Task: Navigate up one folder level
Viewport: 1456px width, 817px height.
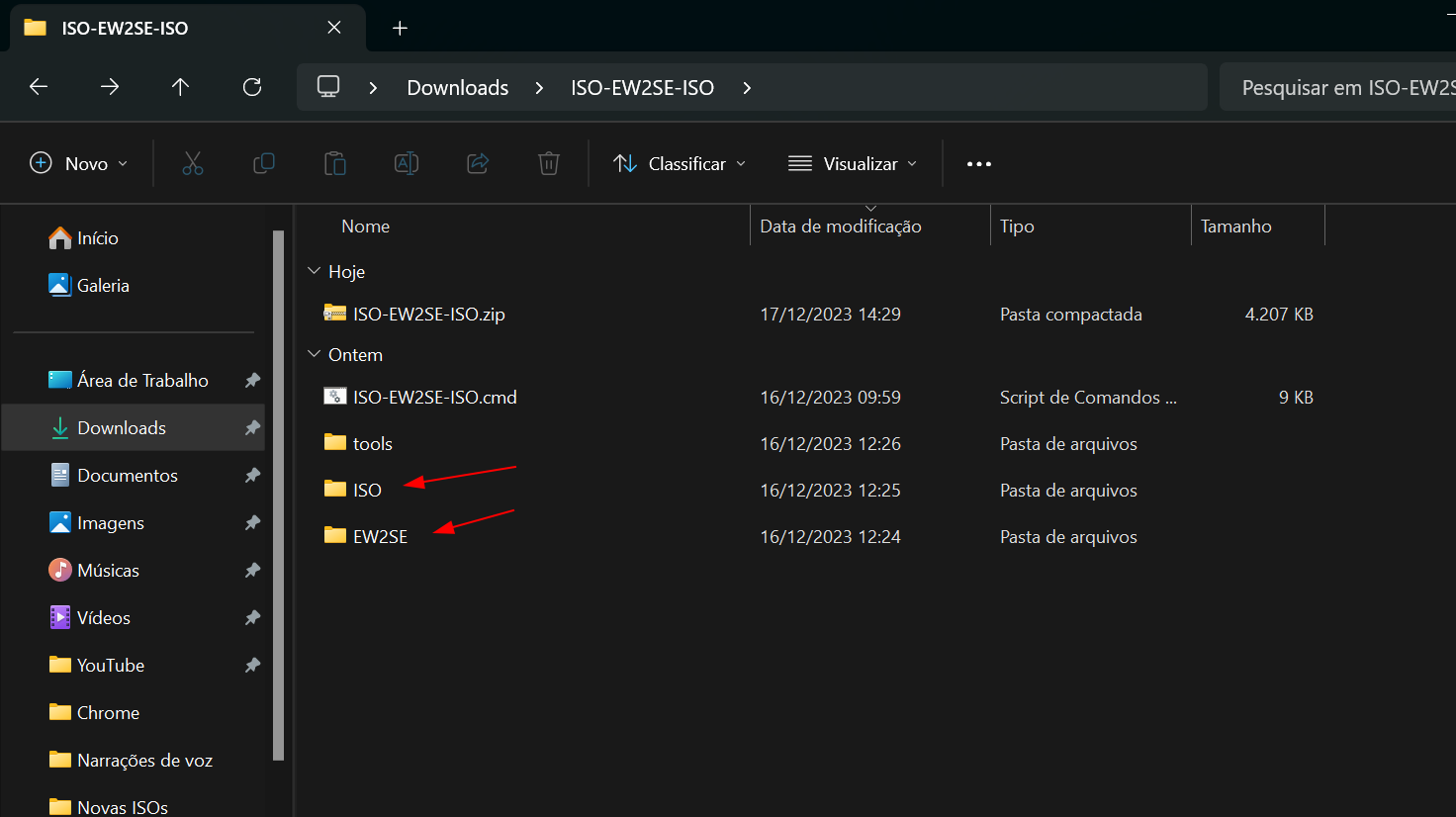Action: click(x=180, y=87)
